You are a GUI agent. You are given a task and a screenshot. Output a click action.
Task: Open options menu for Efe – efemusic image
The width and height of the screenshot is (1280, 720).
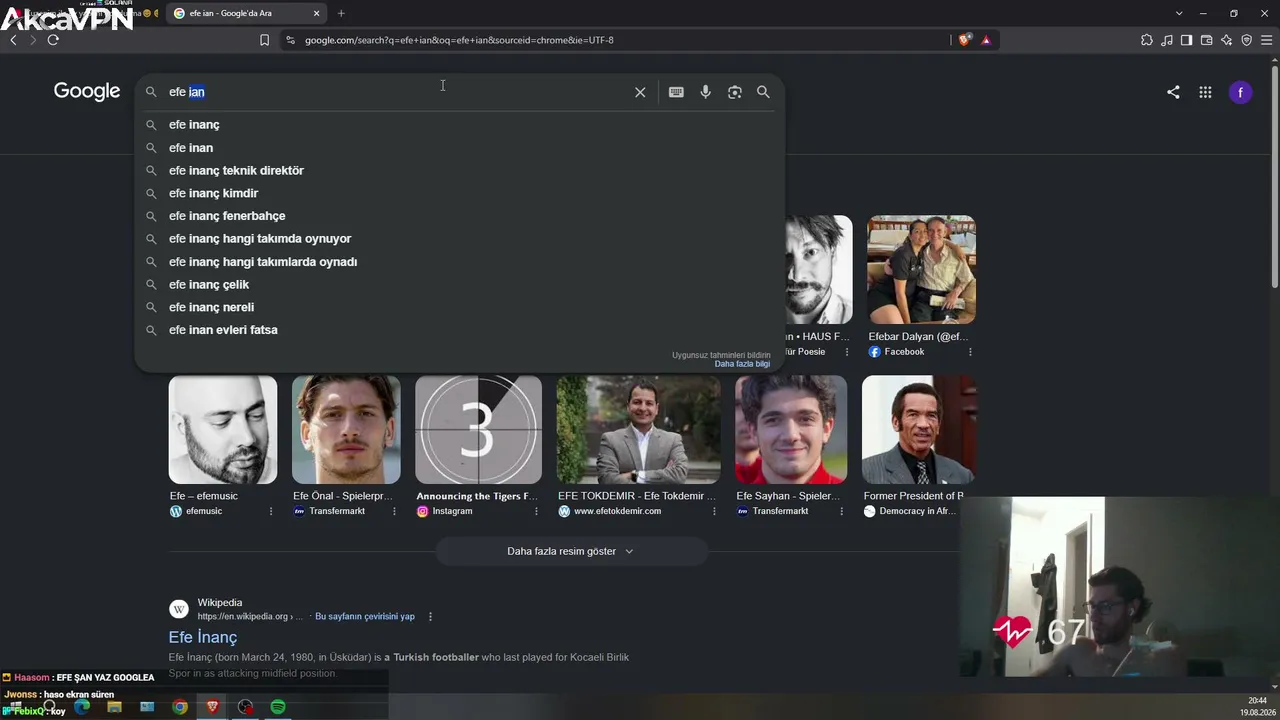pos(271,511)
